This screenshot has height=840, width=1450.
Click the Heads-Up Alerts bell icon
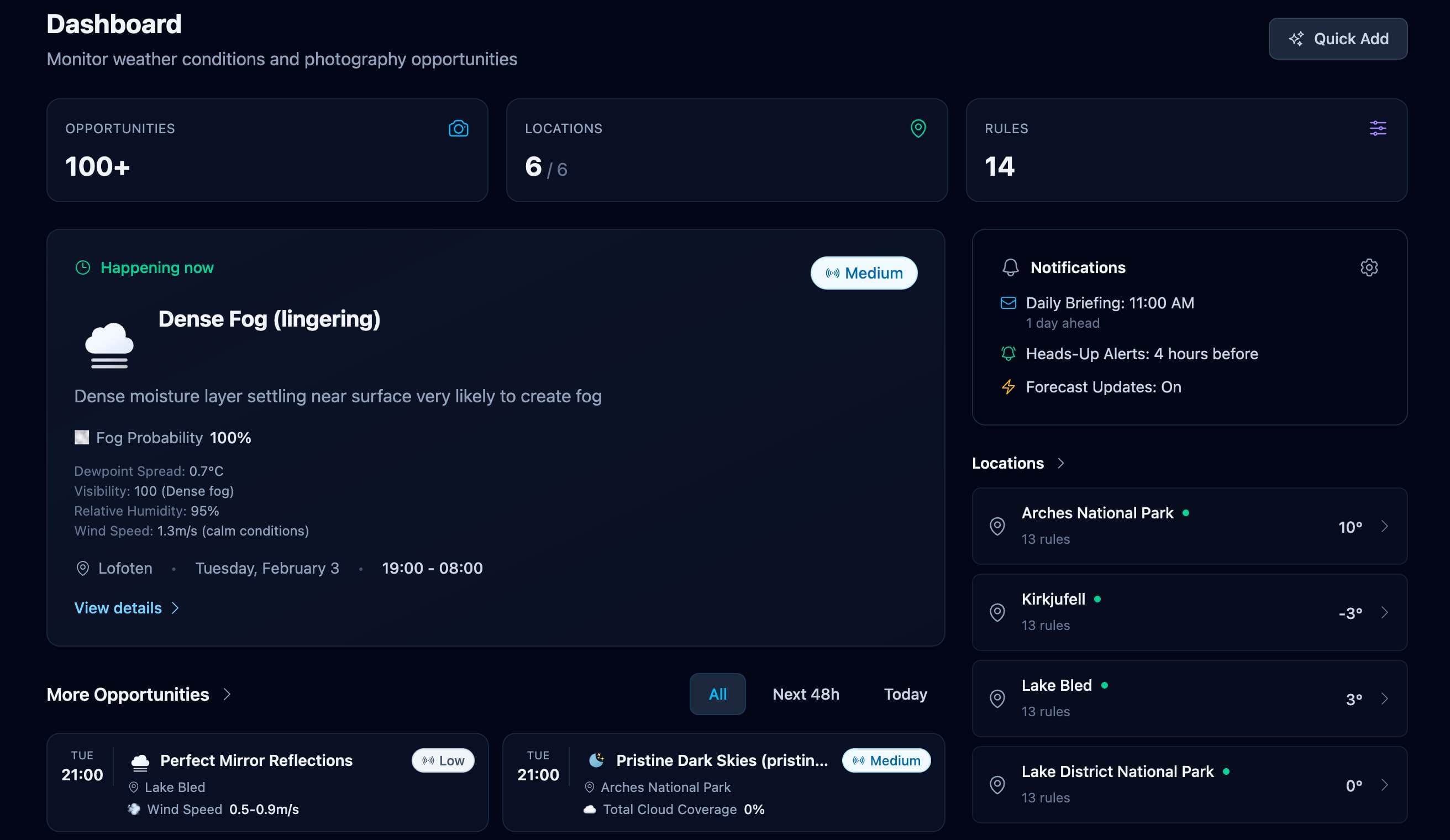click(x=1008, y=353)
